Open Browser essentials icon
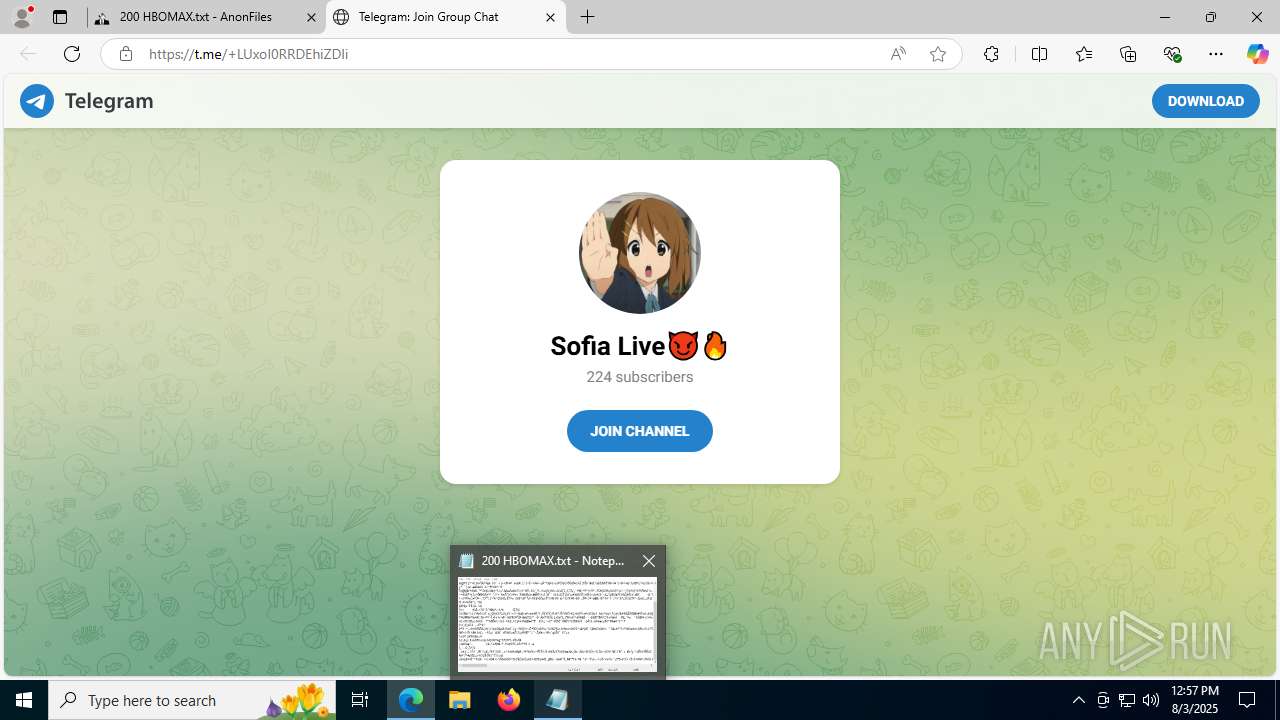This screenshot has height=720, width=1280. point(1172,54)
